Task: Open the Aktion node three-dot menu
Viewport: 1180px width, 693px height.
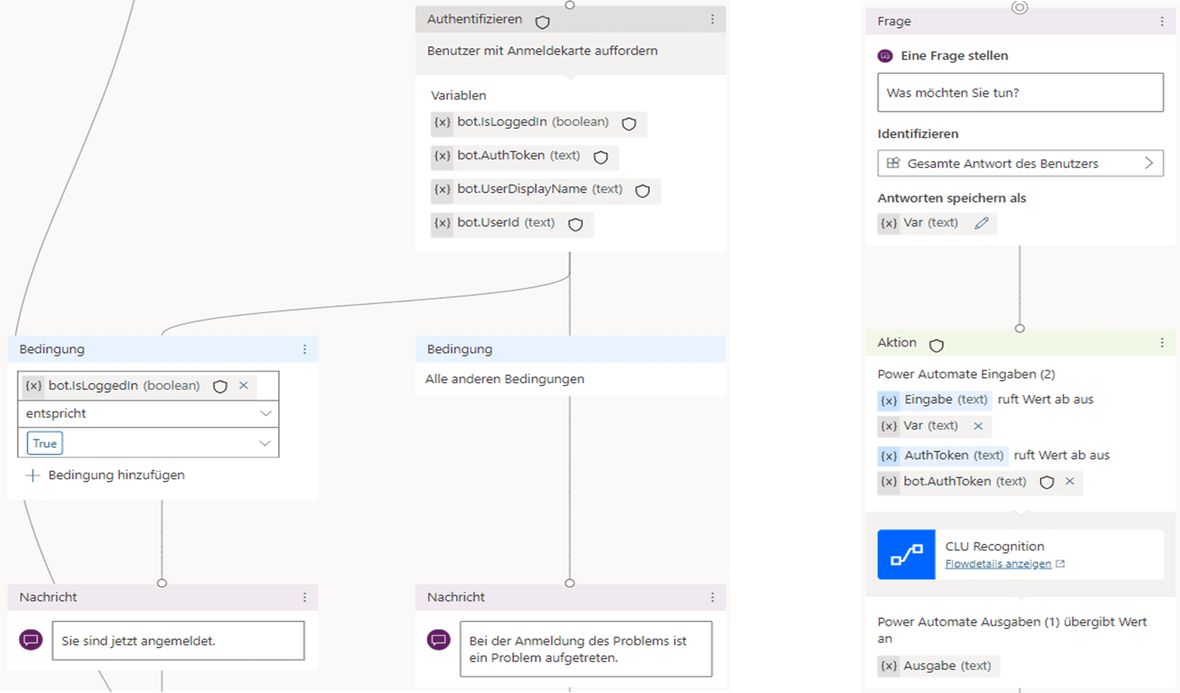Action: (1162, 343)
